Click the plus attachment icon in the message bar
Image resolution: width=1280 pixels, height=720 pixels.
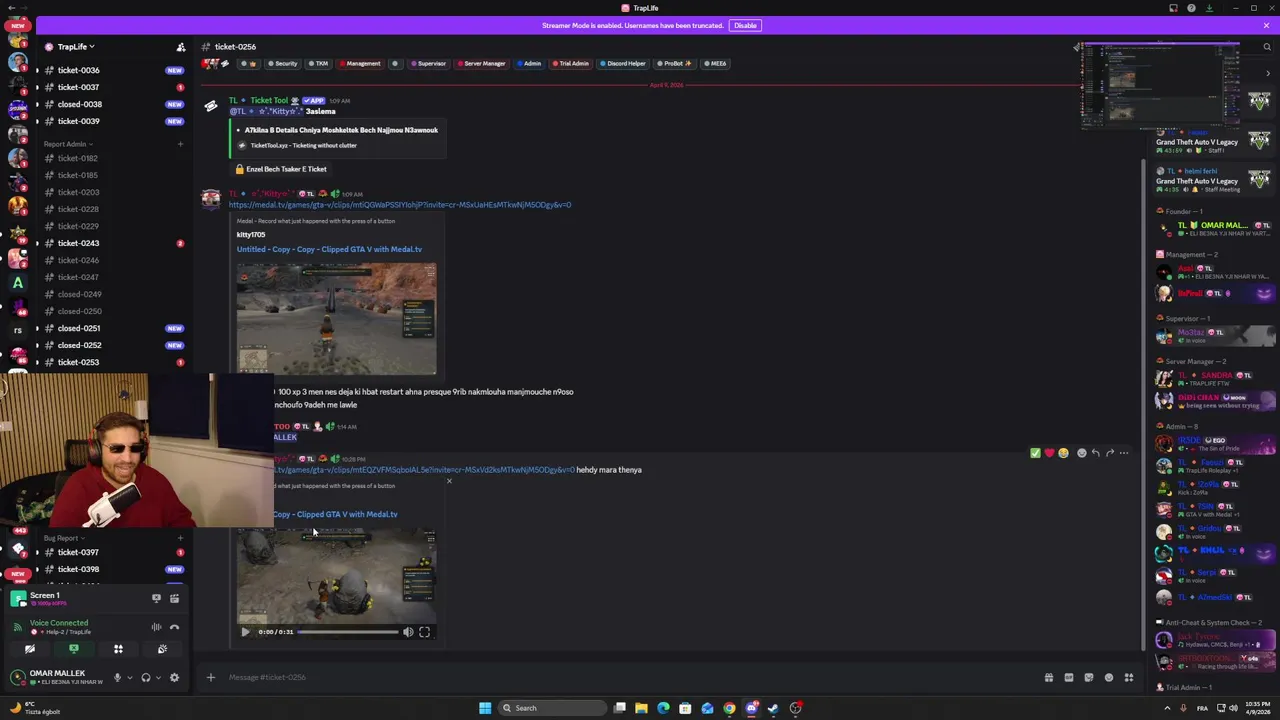210,677
